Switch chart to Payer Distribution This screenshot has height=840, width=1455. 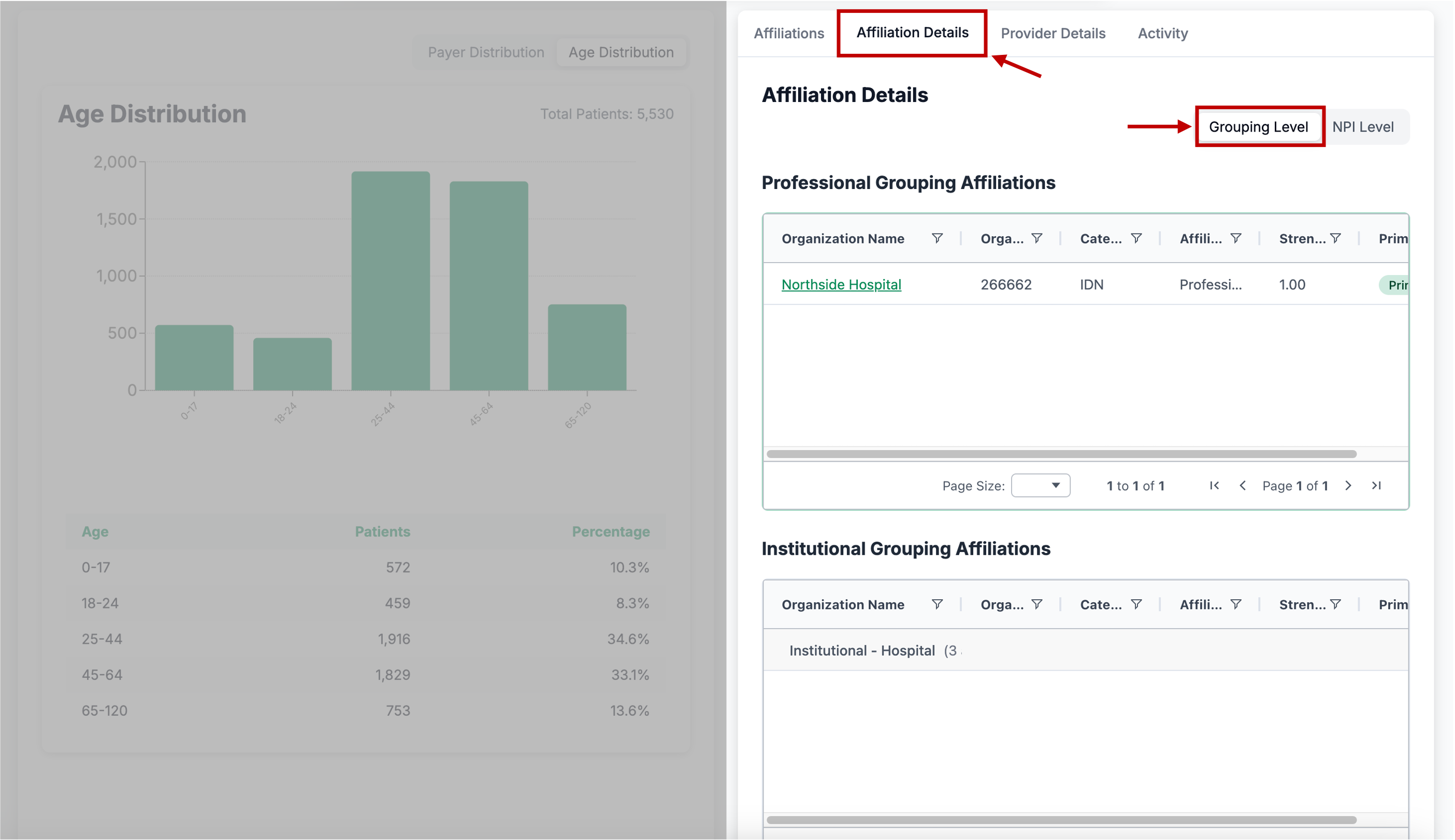point(485,52)
